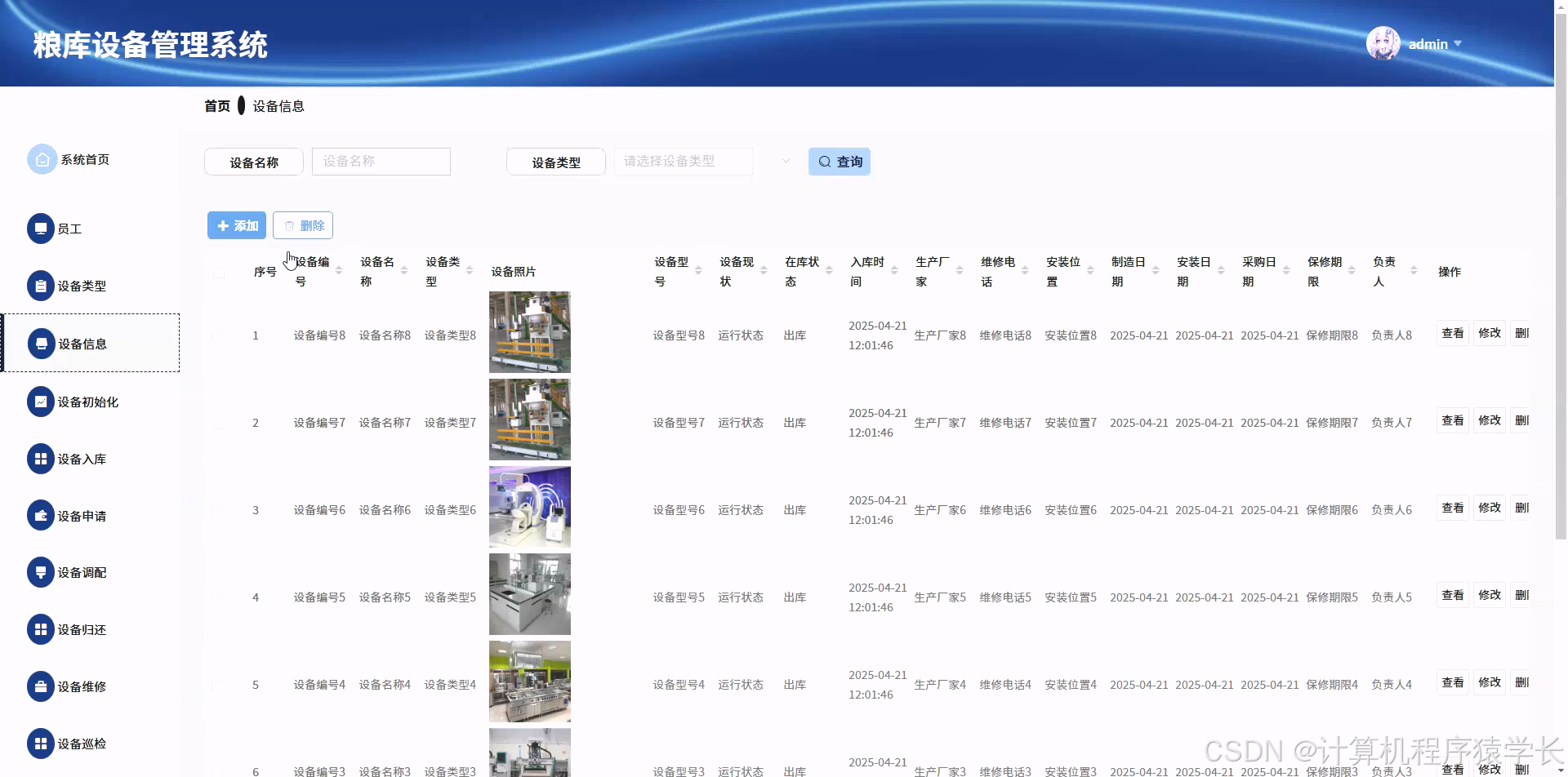Check the row checkbox for 设备编号6
Screen dimensions: 1568x777
[218, 510]
